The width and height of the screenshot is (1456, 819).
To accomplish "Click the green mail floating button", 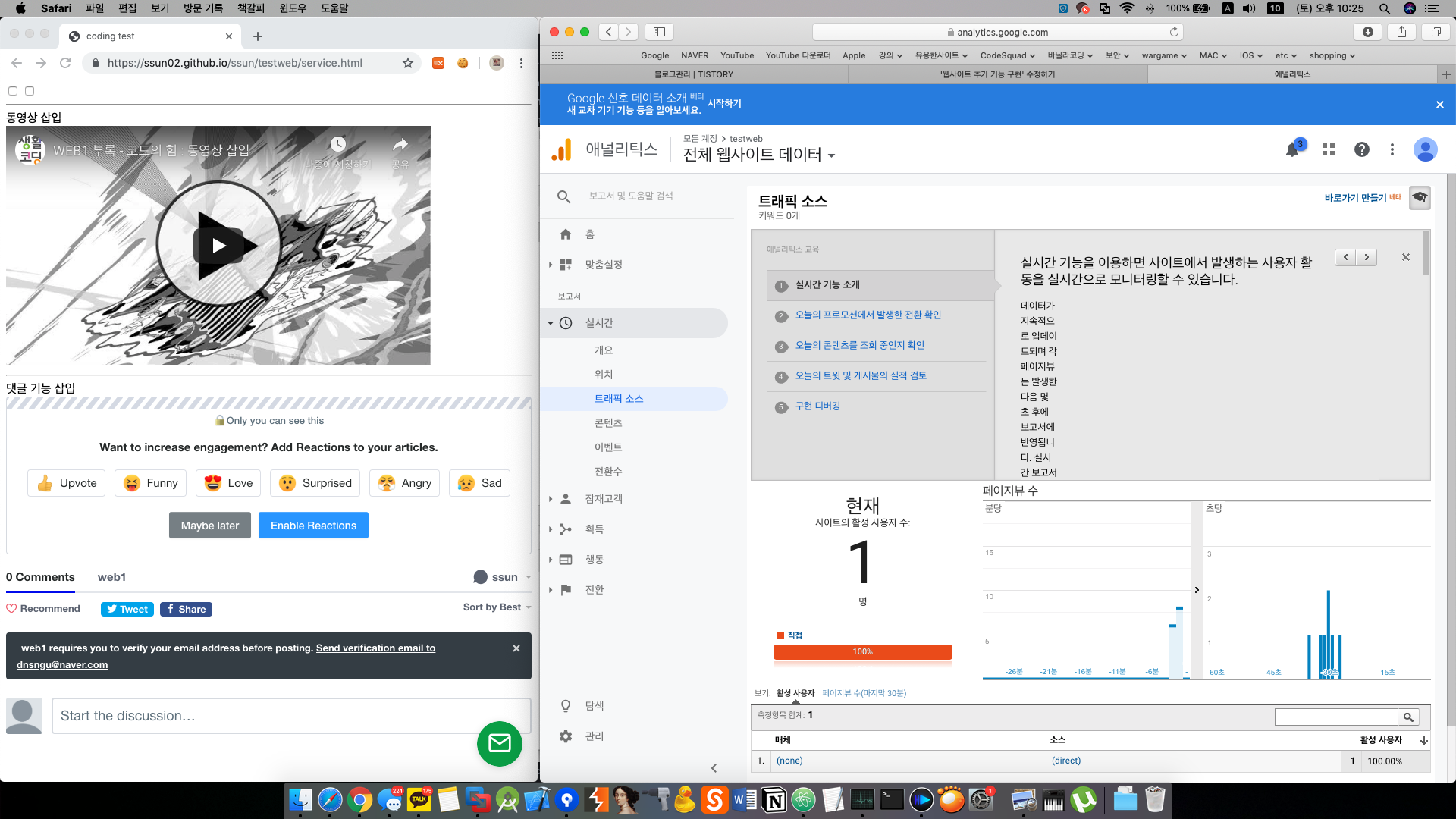I will 500,743.
